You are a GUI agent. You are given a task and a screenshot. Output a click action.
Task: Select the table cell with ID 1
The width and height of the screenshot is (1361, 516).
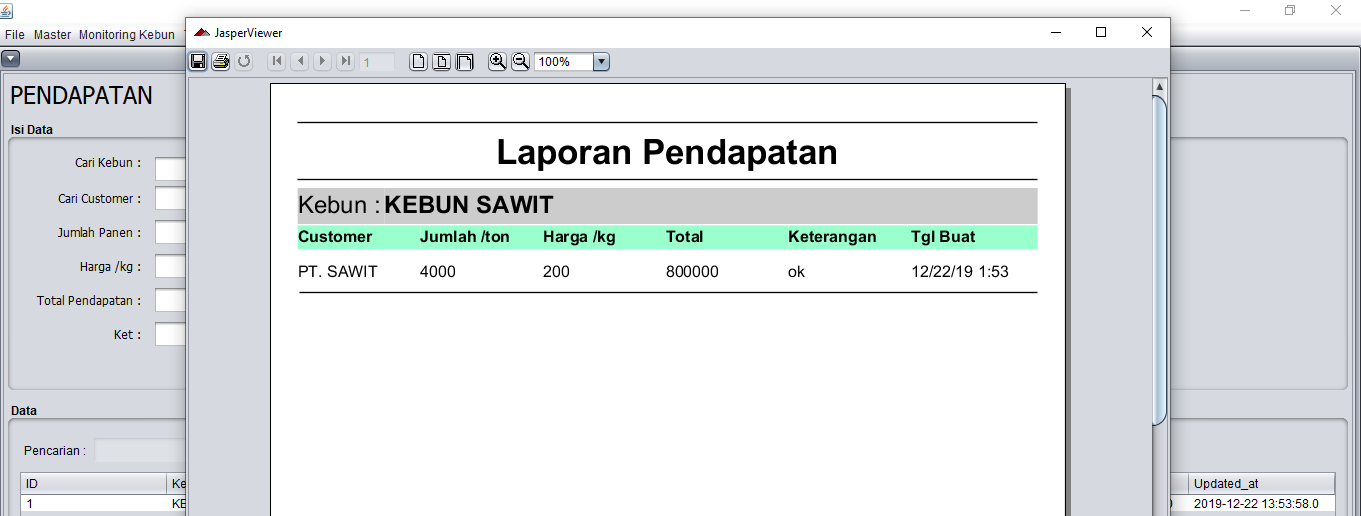pyautogui.click(x=94, y=504)
